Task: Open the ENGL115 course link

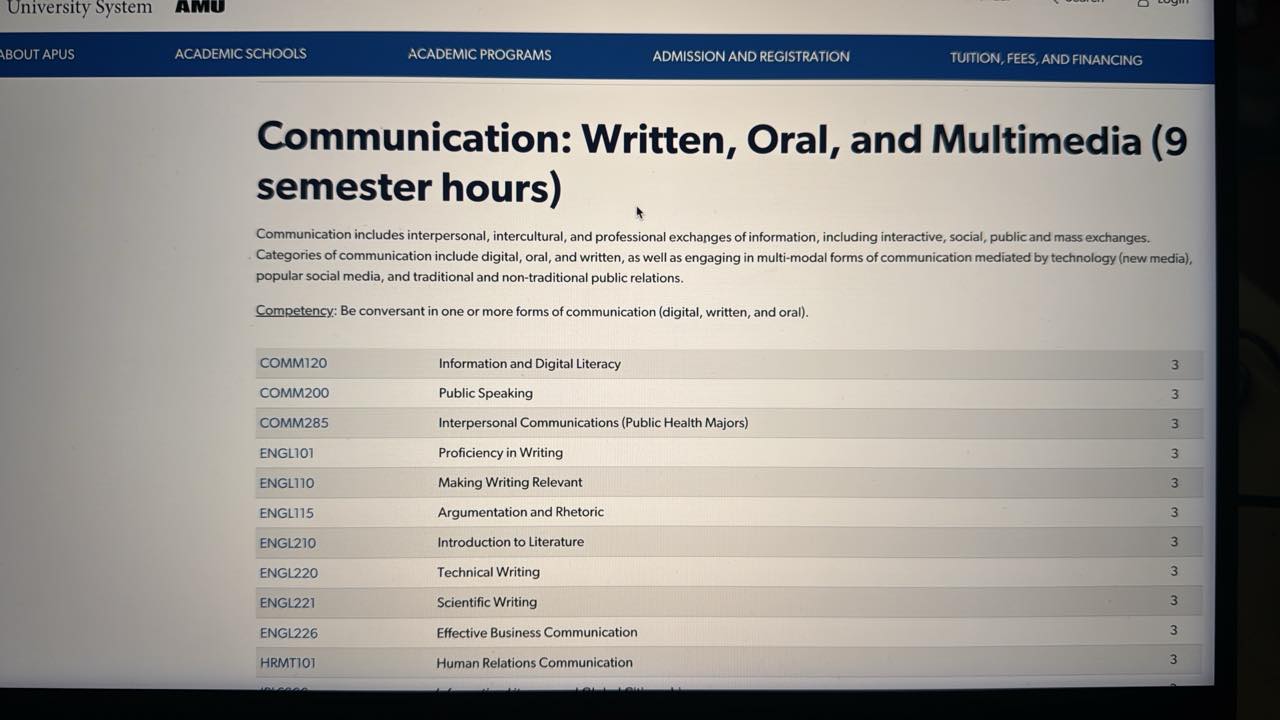Action: tap(286, 513)
